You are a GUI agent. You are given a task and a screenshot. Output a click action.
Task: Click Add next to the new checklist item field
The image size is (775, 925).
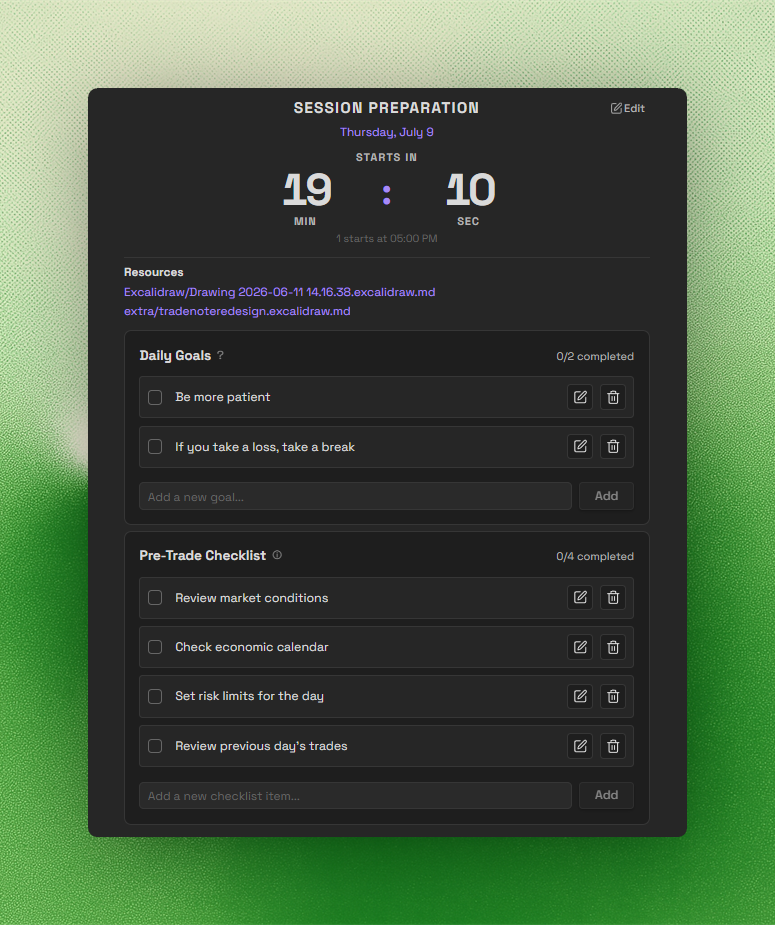606,795
